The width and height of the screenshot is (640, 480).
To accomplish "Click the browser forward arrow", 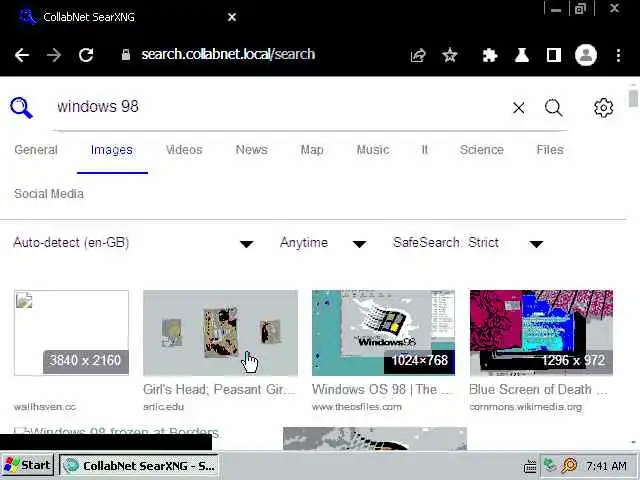I will tap(54, 55).
